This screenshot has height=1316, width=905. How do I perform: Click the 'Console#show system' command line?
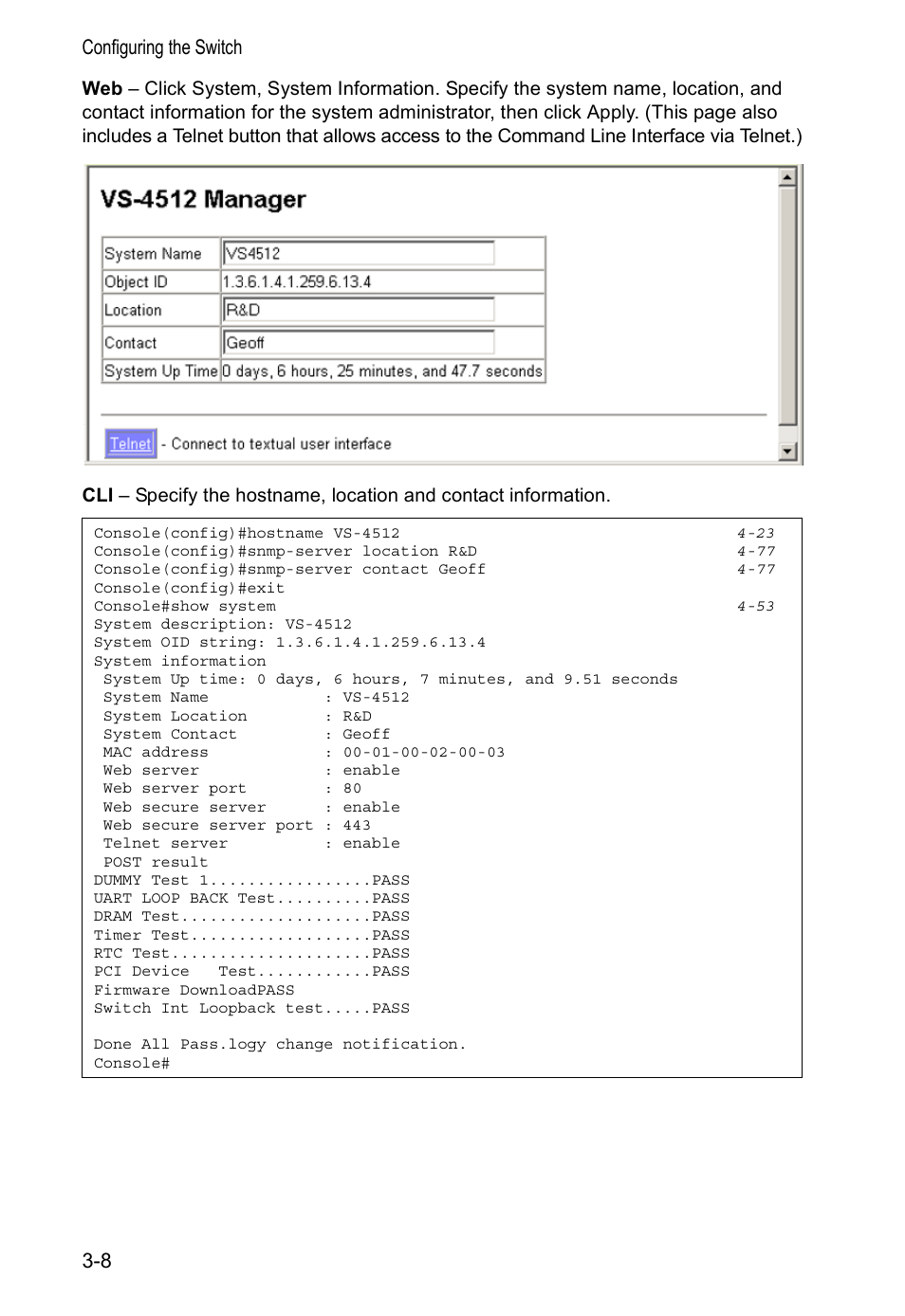pyautogui.click(x=185, y=606)
